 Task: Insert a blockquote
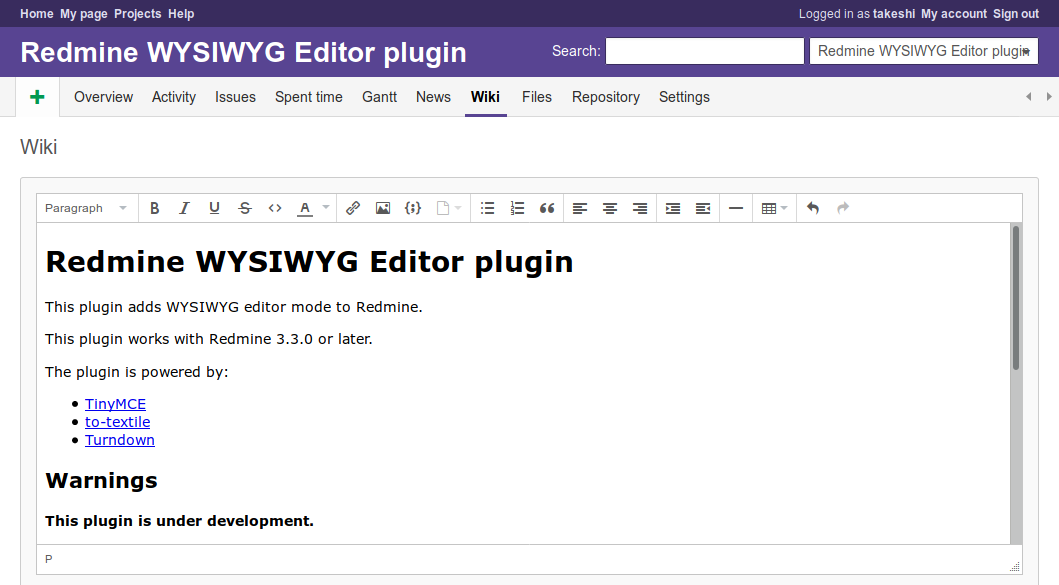click(547, 208)
